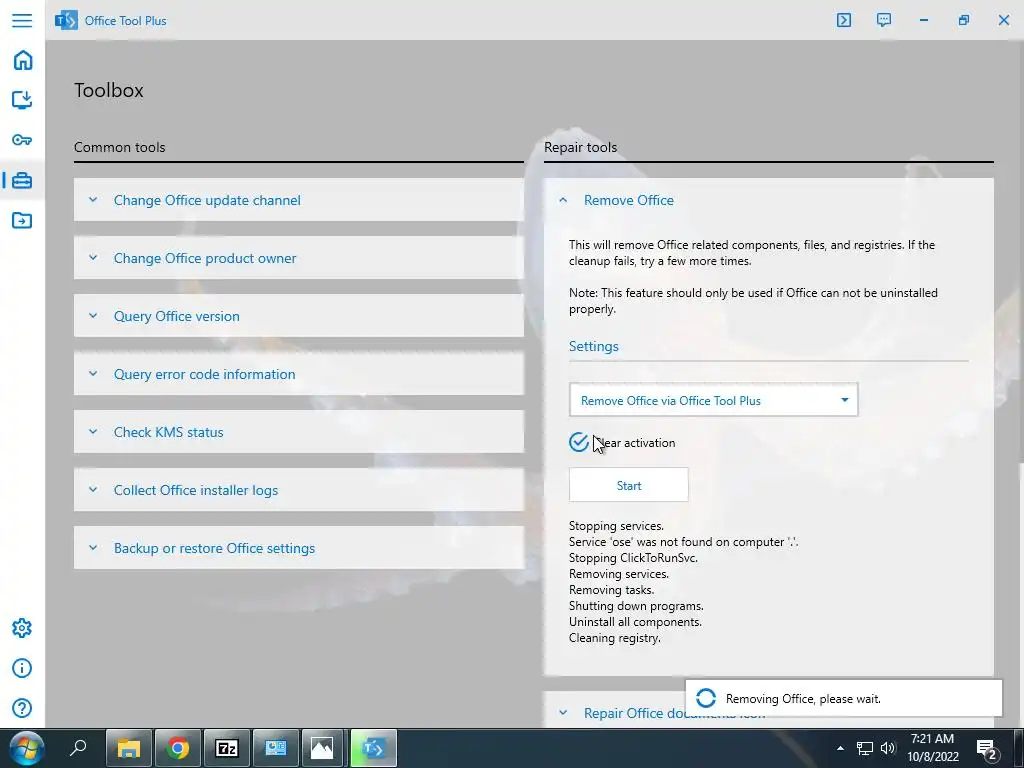Open the action center notifications icon

pos(987,749)
